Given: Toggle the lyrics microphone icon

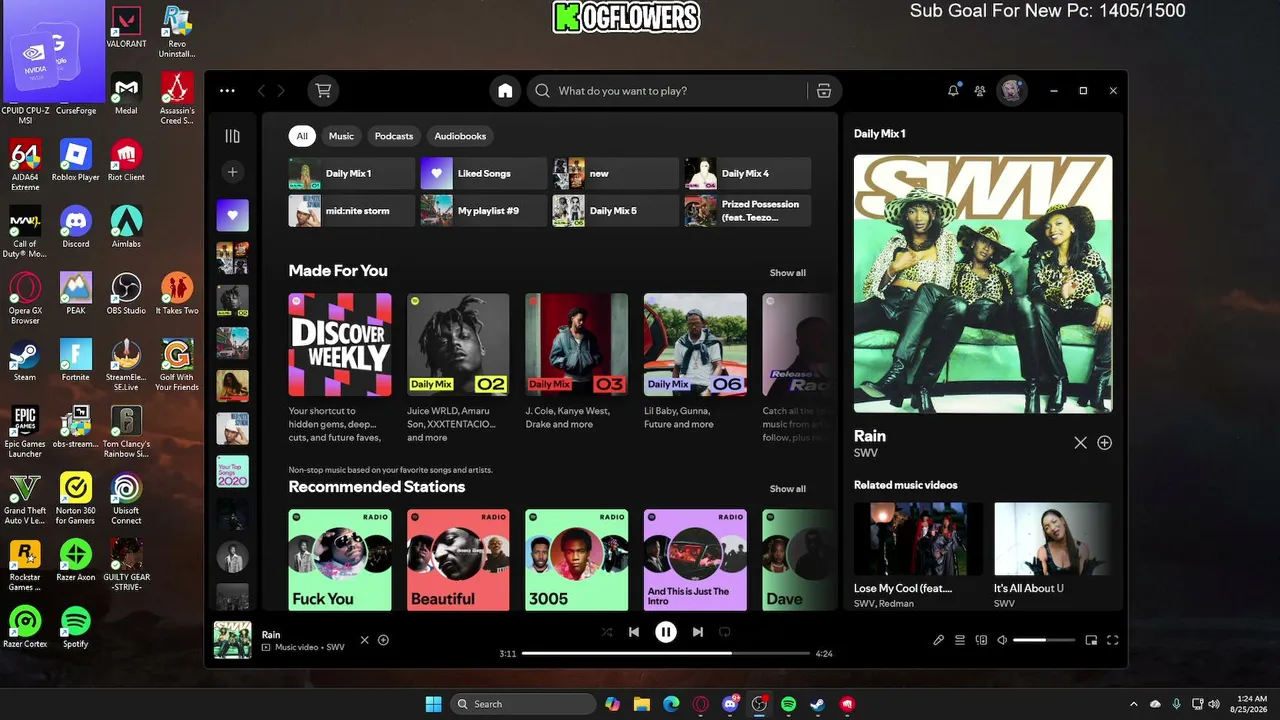Looking at the screenshot, I should click(938, 640).
